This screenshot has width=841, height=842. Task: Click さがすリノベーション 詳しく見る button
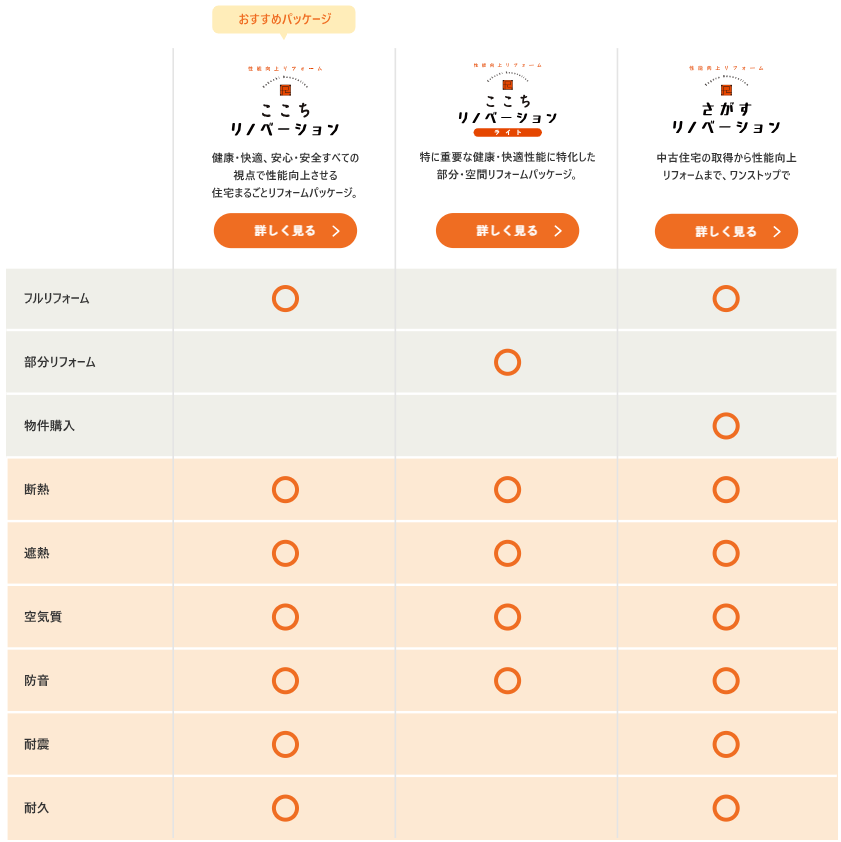[726, 231]
